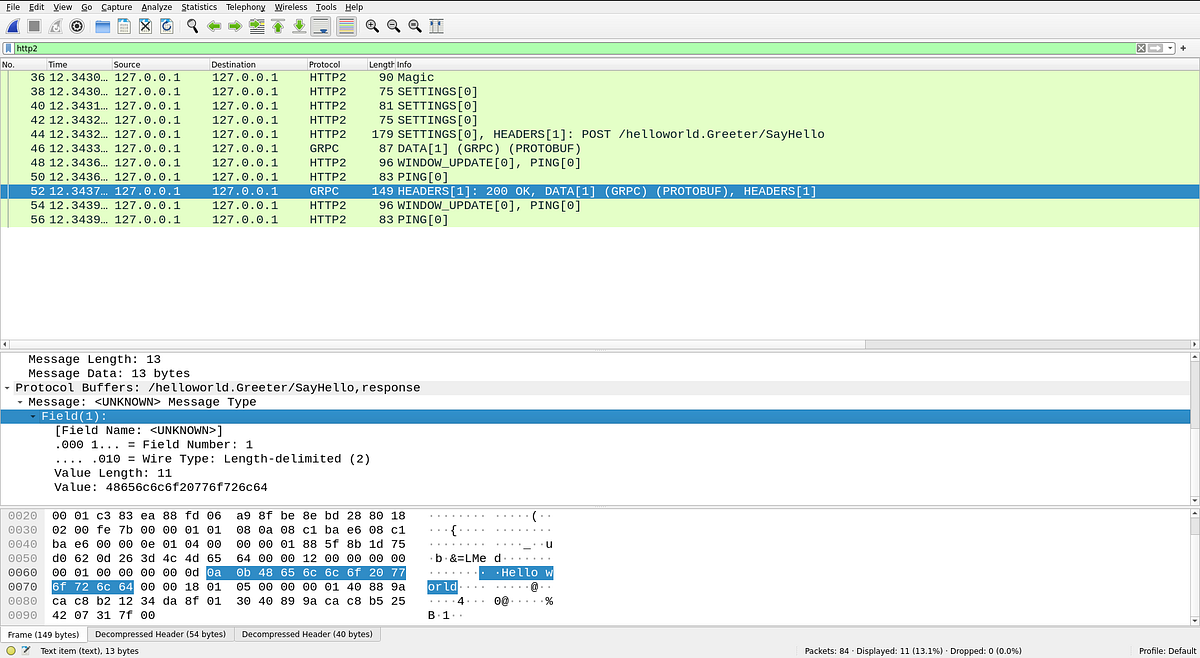Click the Profile: Default status label
This screenshot has height=658, width=1200.
[x=1167, y=651]
